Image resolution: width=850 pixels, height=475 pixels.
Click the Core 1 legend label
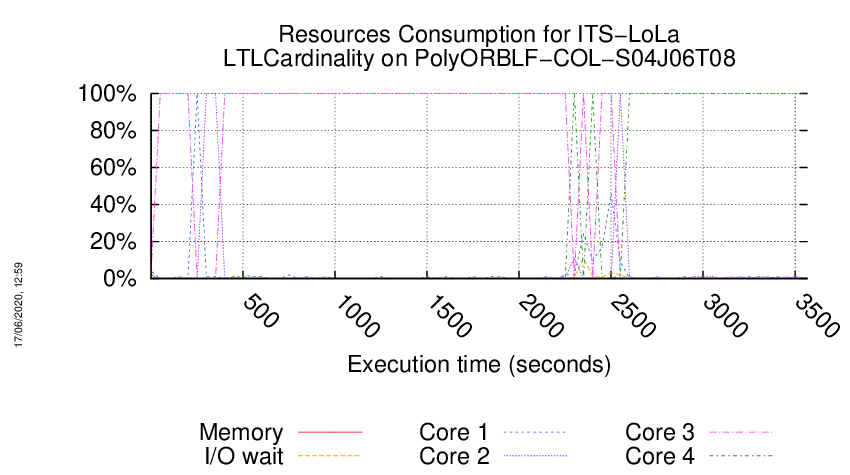point(454,432)
